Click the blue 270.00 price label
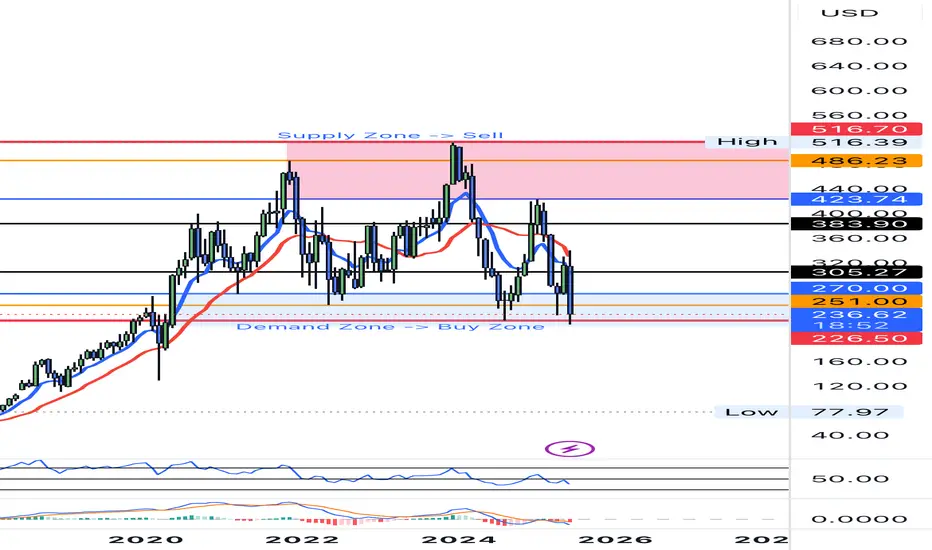This screenshot has width=932, height=550. (x=857, y=288)
